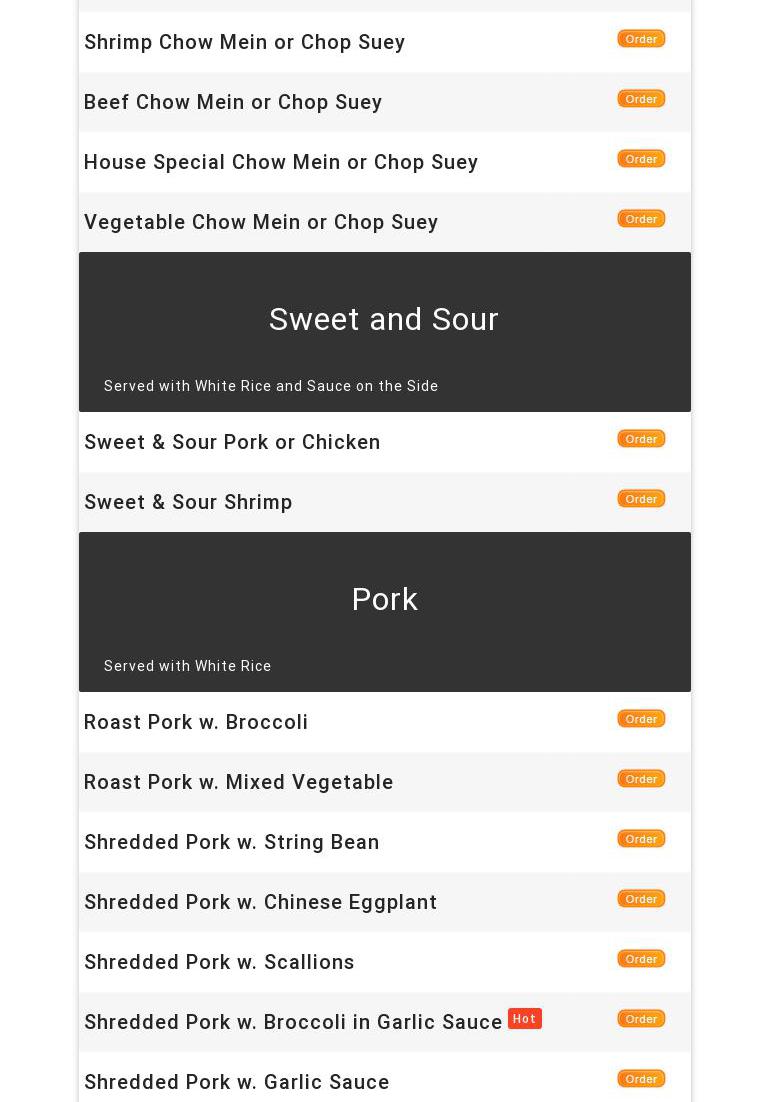Open Shredded Pork w. Scallions item name
Viewport: 770px width, 1102px height.
(219, 962)
